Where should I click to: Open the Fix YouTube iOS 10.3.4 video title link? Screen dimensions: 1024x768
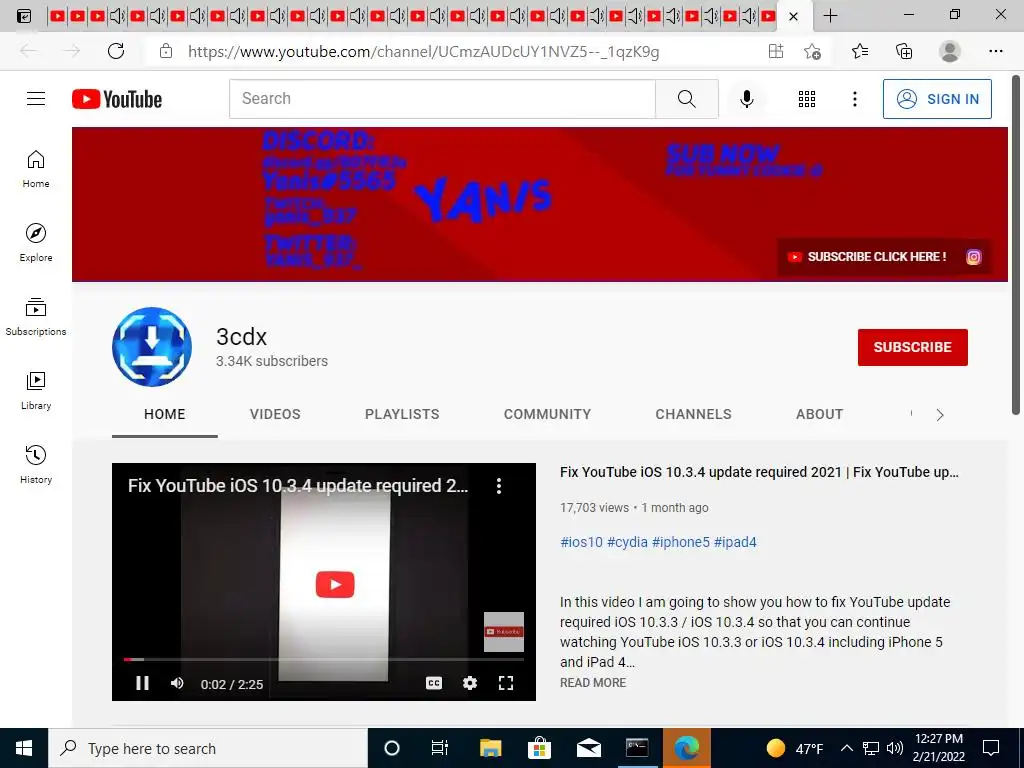coord(759,472)
